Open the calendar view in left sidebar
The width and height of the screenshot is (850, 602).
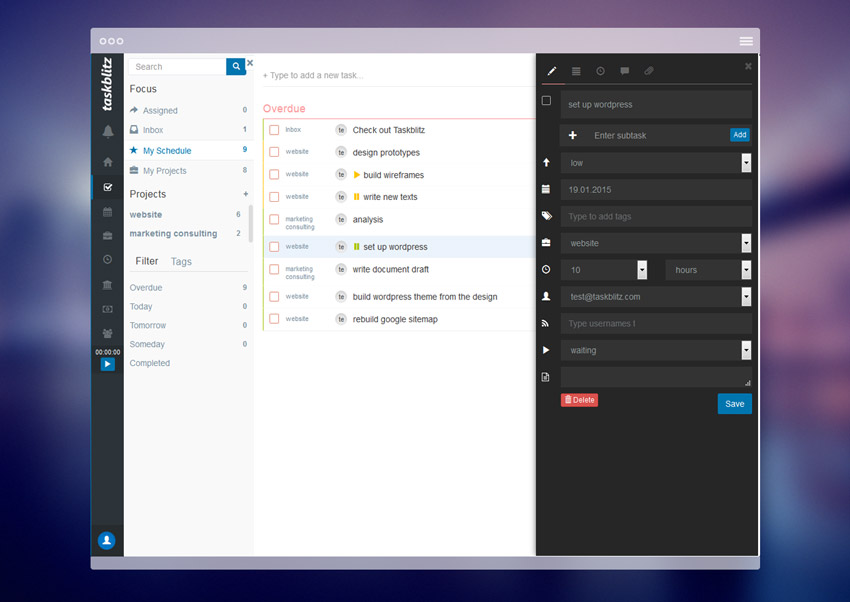pos(107,212)
